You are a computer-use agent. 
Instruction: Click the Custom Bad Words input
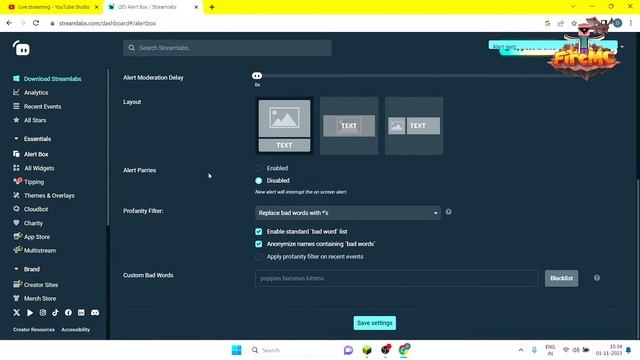coord(397,278)
